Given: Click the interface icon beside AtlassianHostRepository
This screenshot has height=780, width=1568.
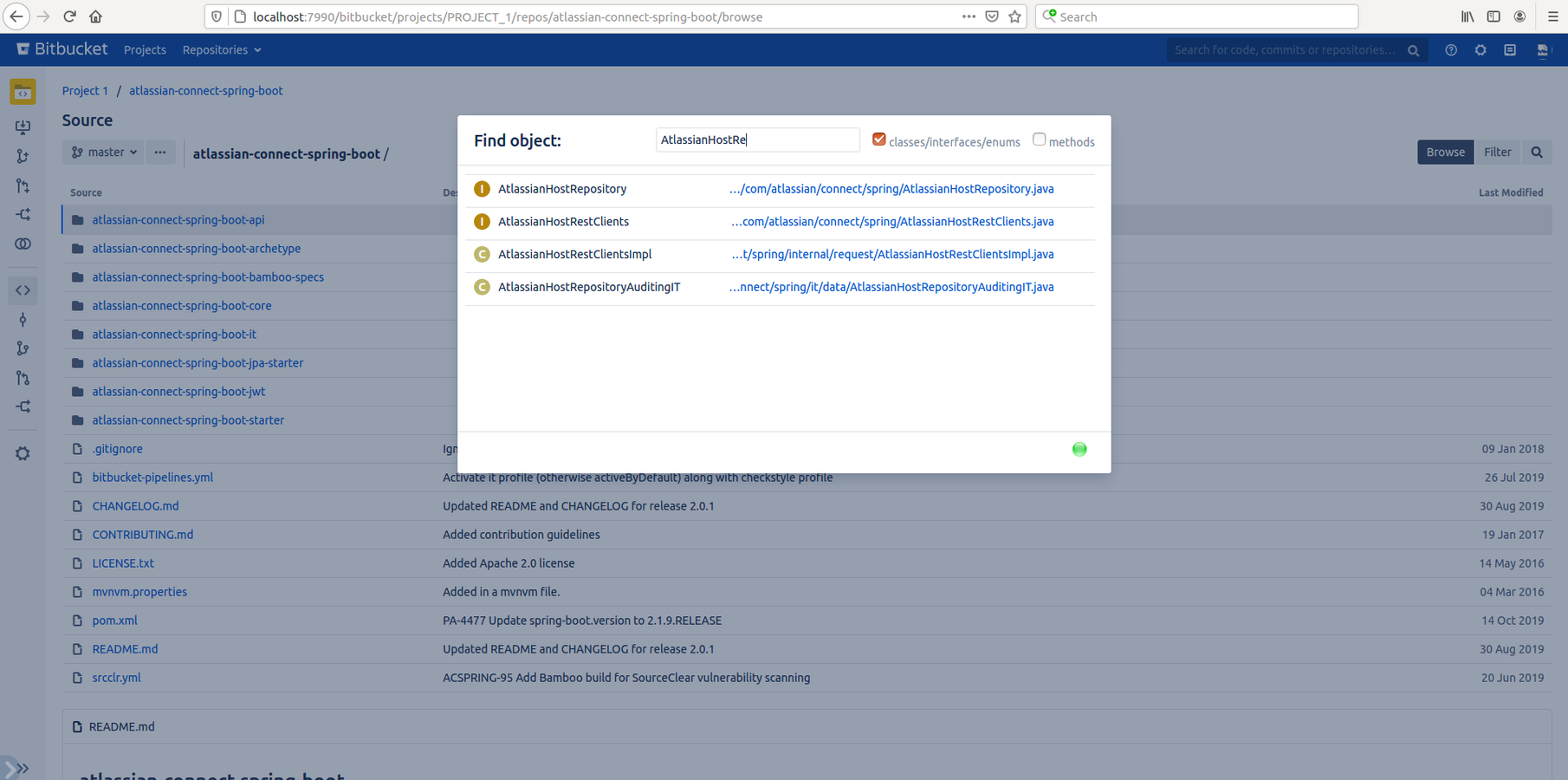Looking at the screenshot, I should click(x=482, y=189).
